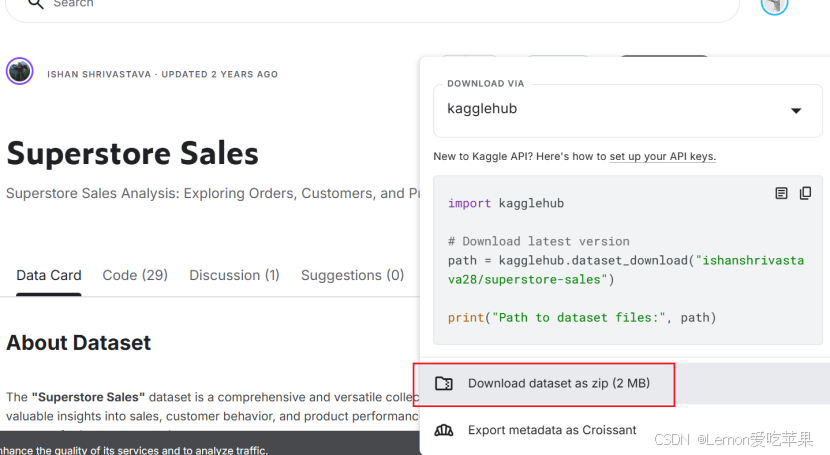The width and height of the screenshot is (830, 455).
Task: Open the ISHAN SHRIVASTAVA author link
Action: (99, 75)
